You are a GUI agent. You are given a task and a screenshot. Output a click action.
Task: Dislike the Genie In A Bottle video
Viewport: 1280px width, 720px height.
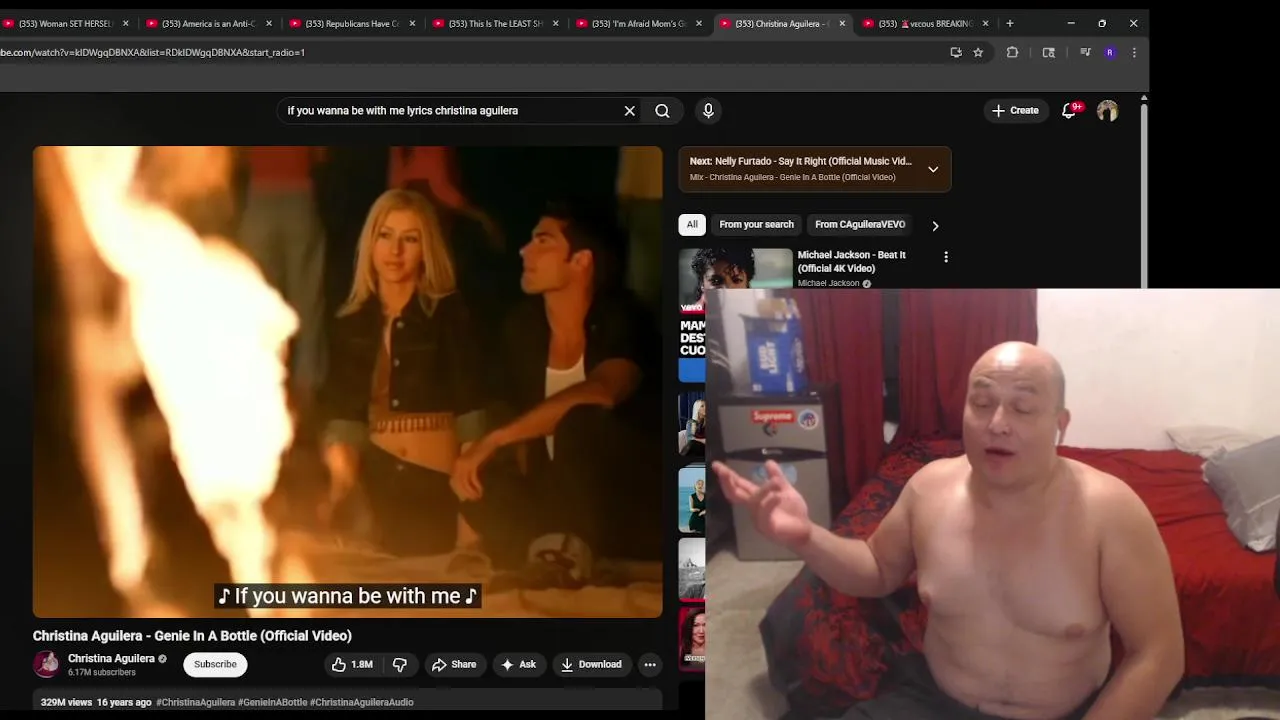pyautogui.click(x=399, y=664)
